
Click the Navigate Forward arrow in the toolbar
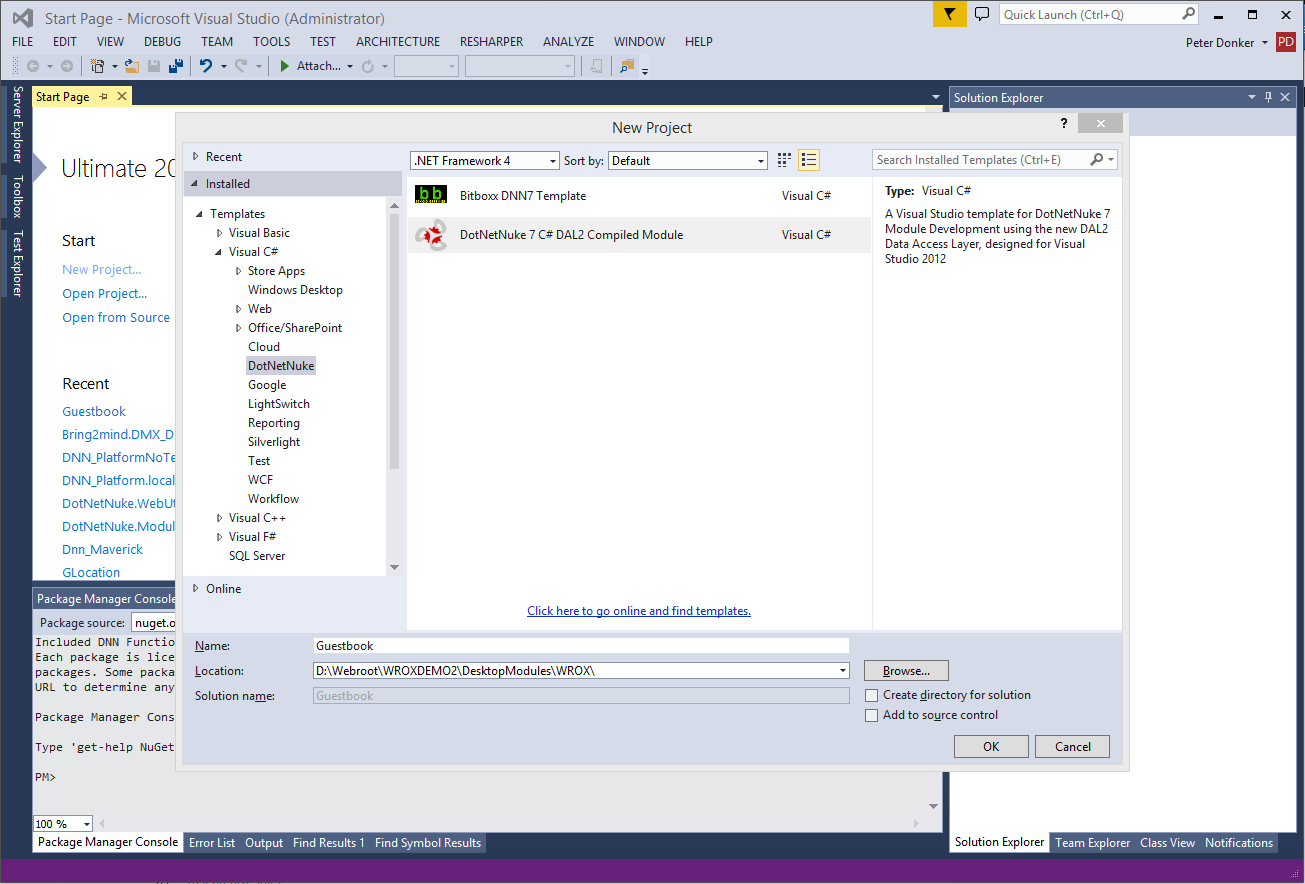[x=67, y=66]
